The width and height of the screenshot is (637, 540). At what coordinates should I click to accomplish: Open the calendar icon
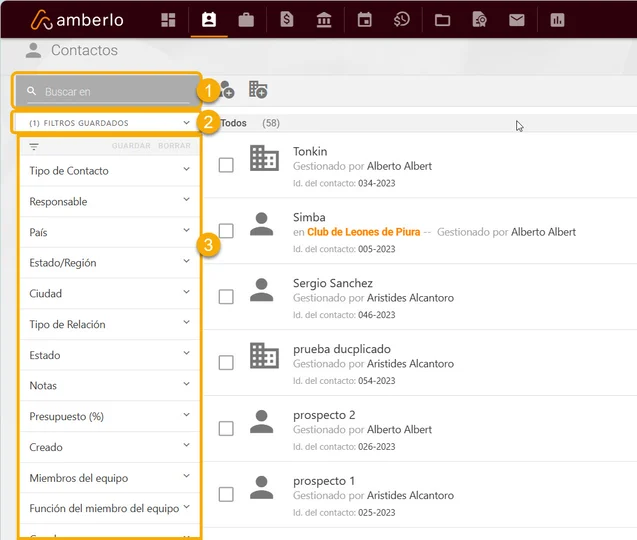364,20
